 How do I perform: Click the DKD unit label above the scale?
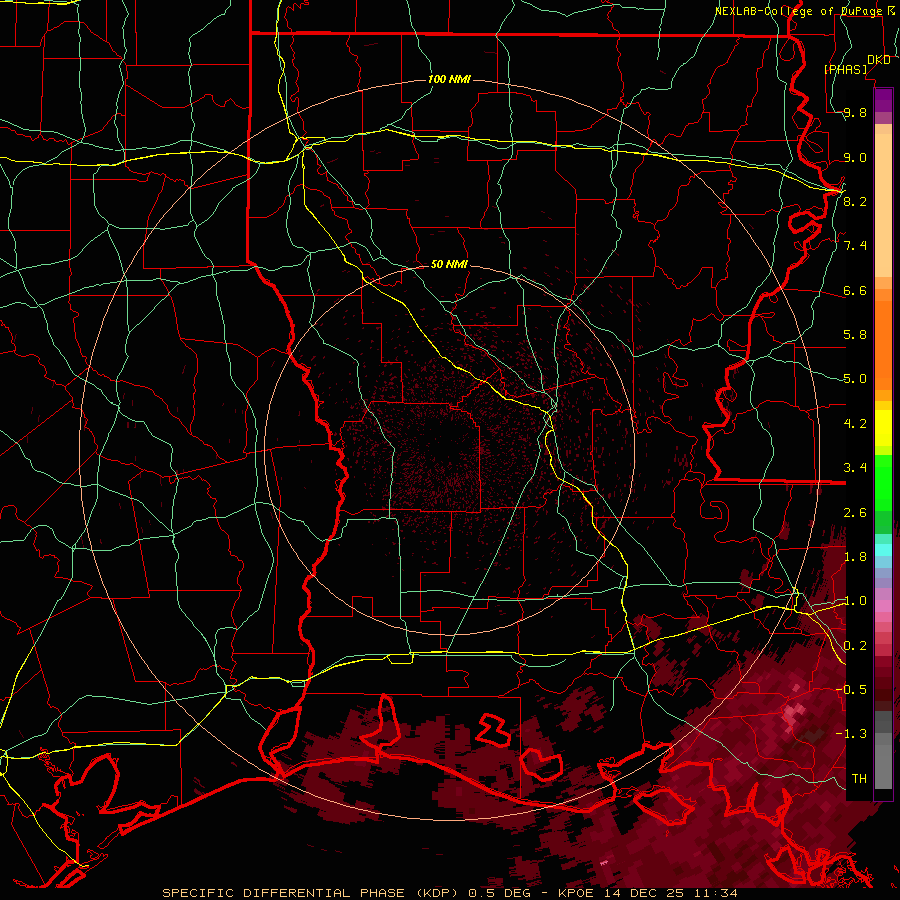tap(878, 60)
